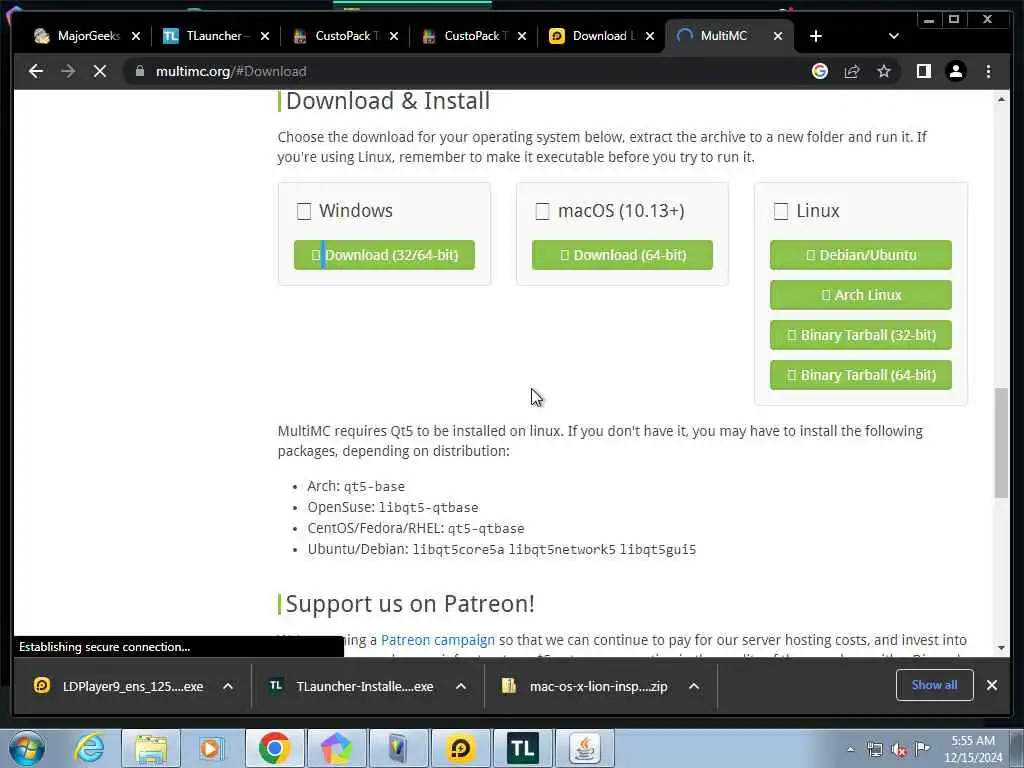Open the tab search dropdown
Viewport: 1024px width, 768px height.
[x=894, y=36]
